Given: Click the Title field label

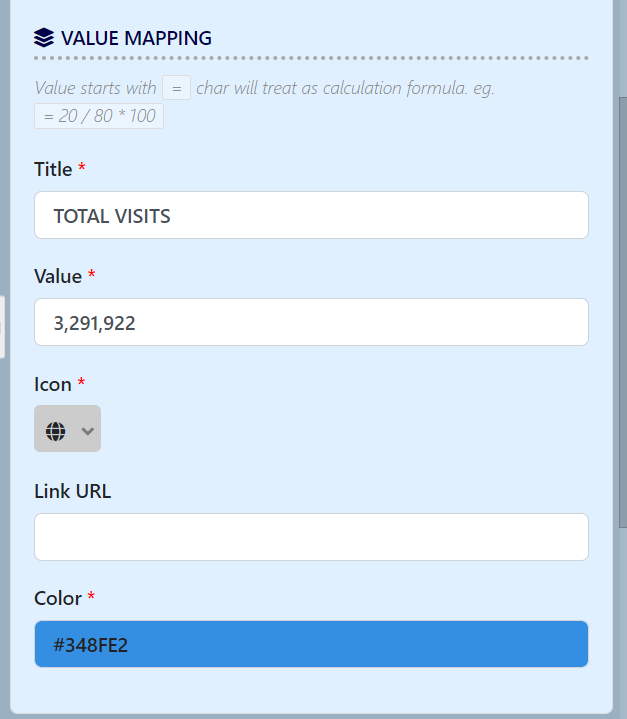Looking at the screenshot, I should point(53,169).
